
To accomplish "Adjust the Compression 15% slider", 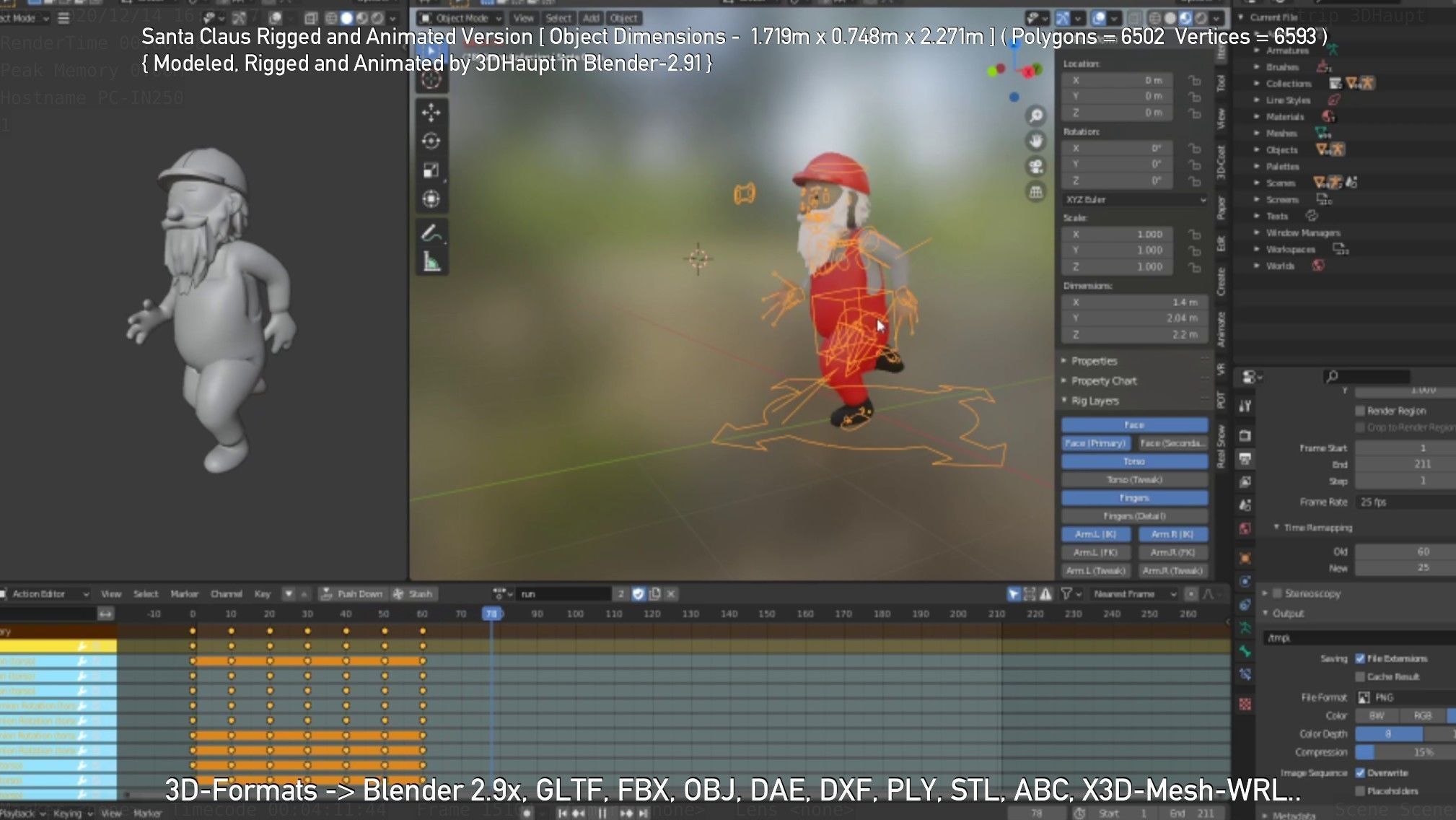I will click(1405, 752).
